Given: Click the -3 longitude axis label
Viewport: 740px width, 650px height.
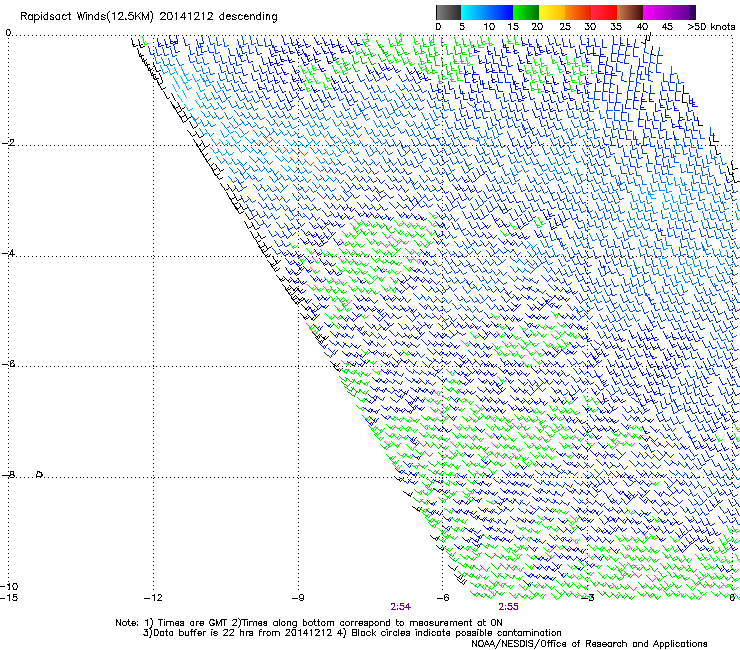Looking at the screenshot, I should point(588,598).
